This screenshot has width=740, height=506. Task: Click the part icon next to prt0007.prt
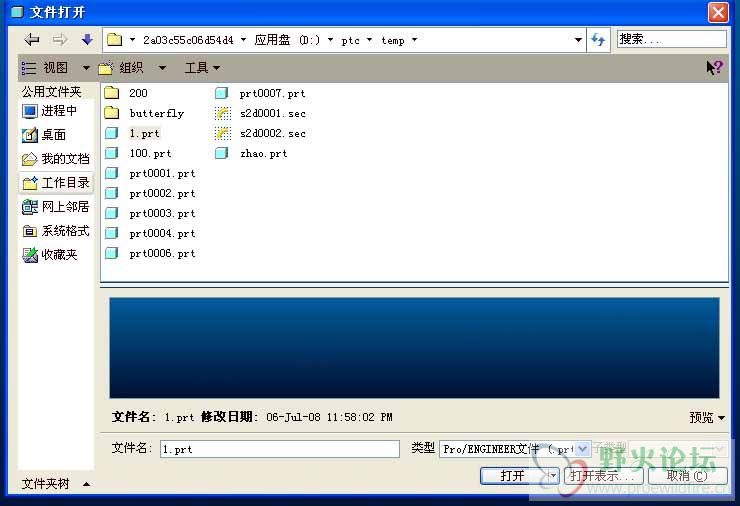click(222, 93)
